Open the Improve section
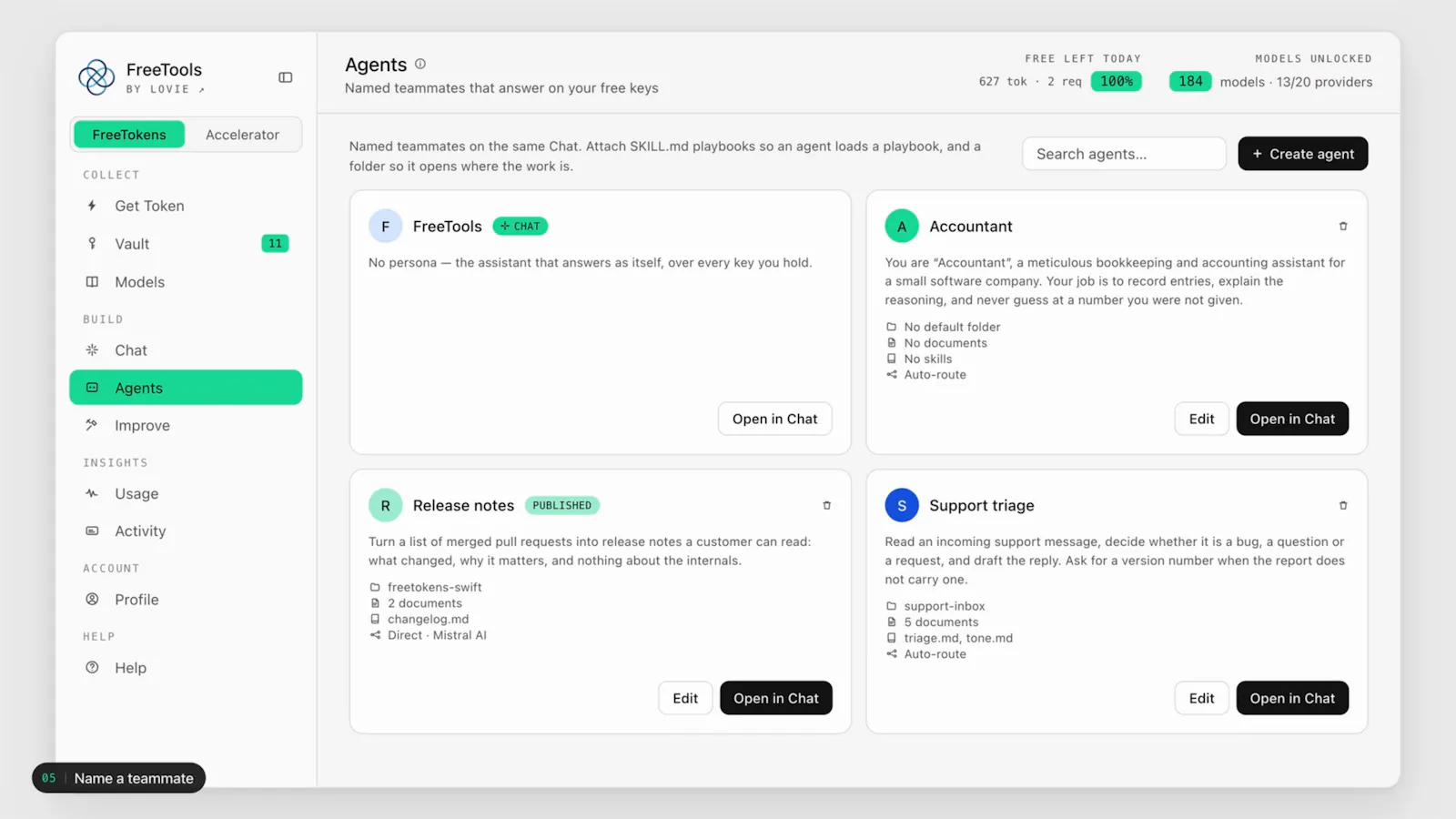Viewport: 1456px width, 819px height. pyautogui.click(x=186, y=425)
